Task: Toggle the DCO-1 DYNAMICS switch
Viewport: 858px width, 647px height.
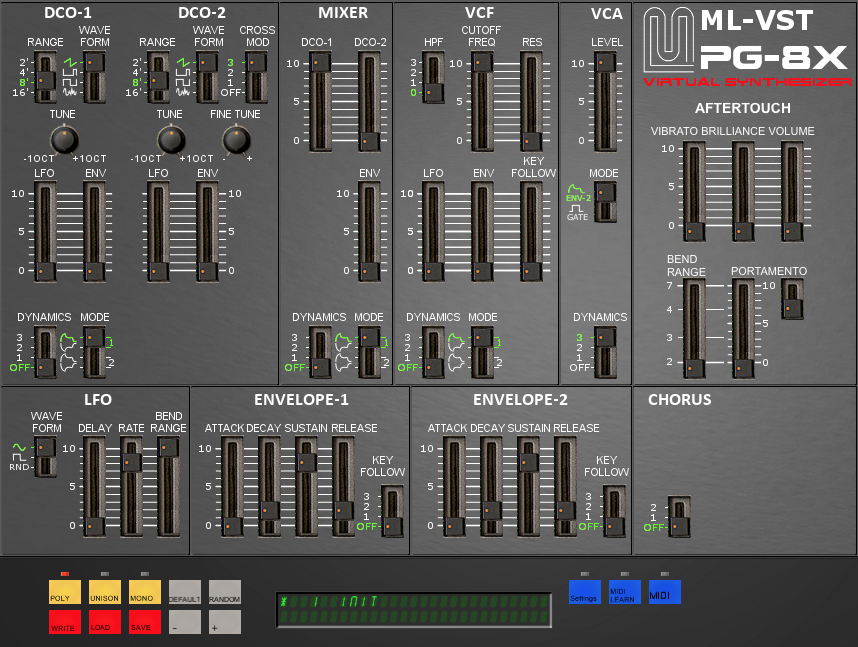Action: [x=45, y=353]
